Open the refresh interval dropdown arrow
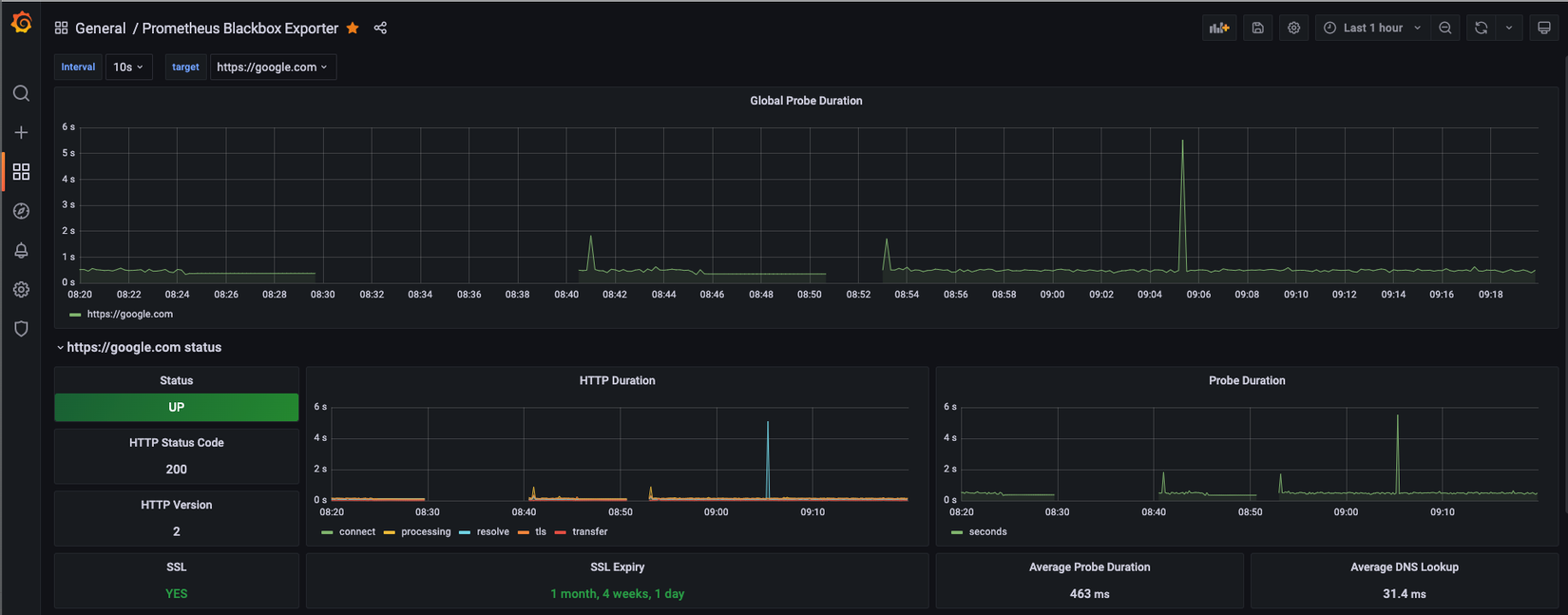1568x615 pixels. pos(1509,28)
